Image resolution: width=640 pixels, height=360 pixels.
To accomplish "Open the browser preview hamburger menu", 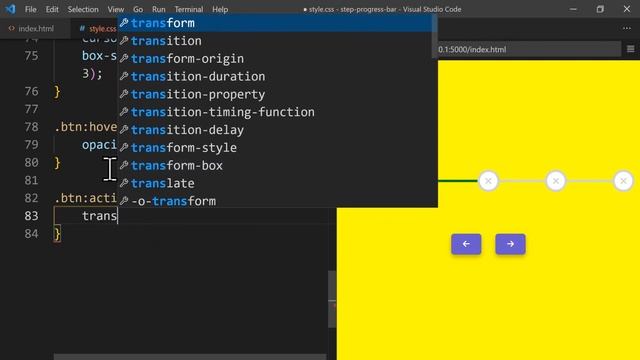I will [x=631, y=49].
